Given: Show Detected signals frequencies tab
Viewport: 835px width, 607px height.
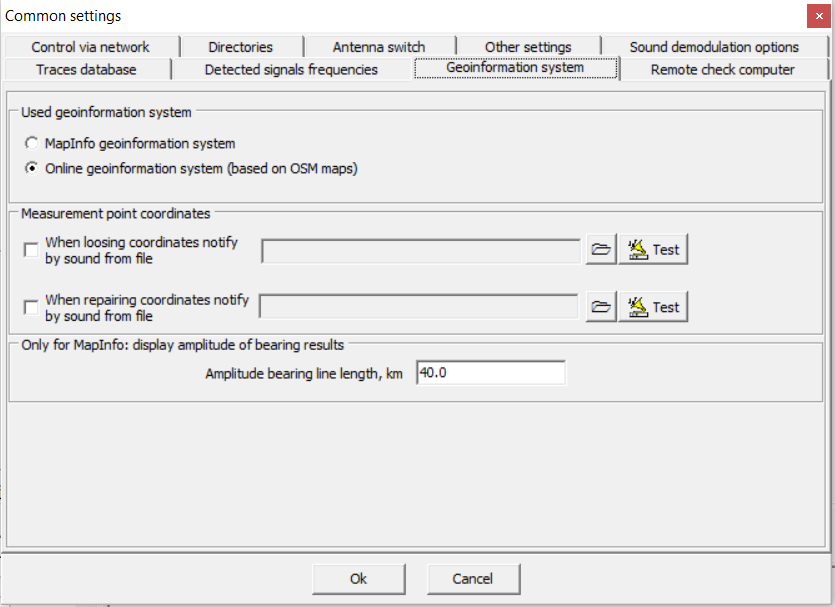Looking at the screenshot, I should click(x=291, y=69).
